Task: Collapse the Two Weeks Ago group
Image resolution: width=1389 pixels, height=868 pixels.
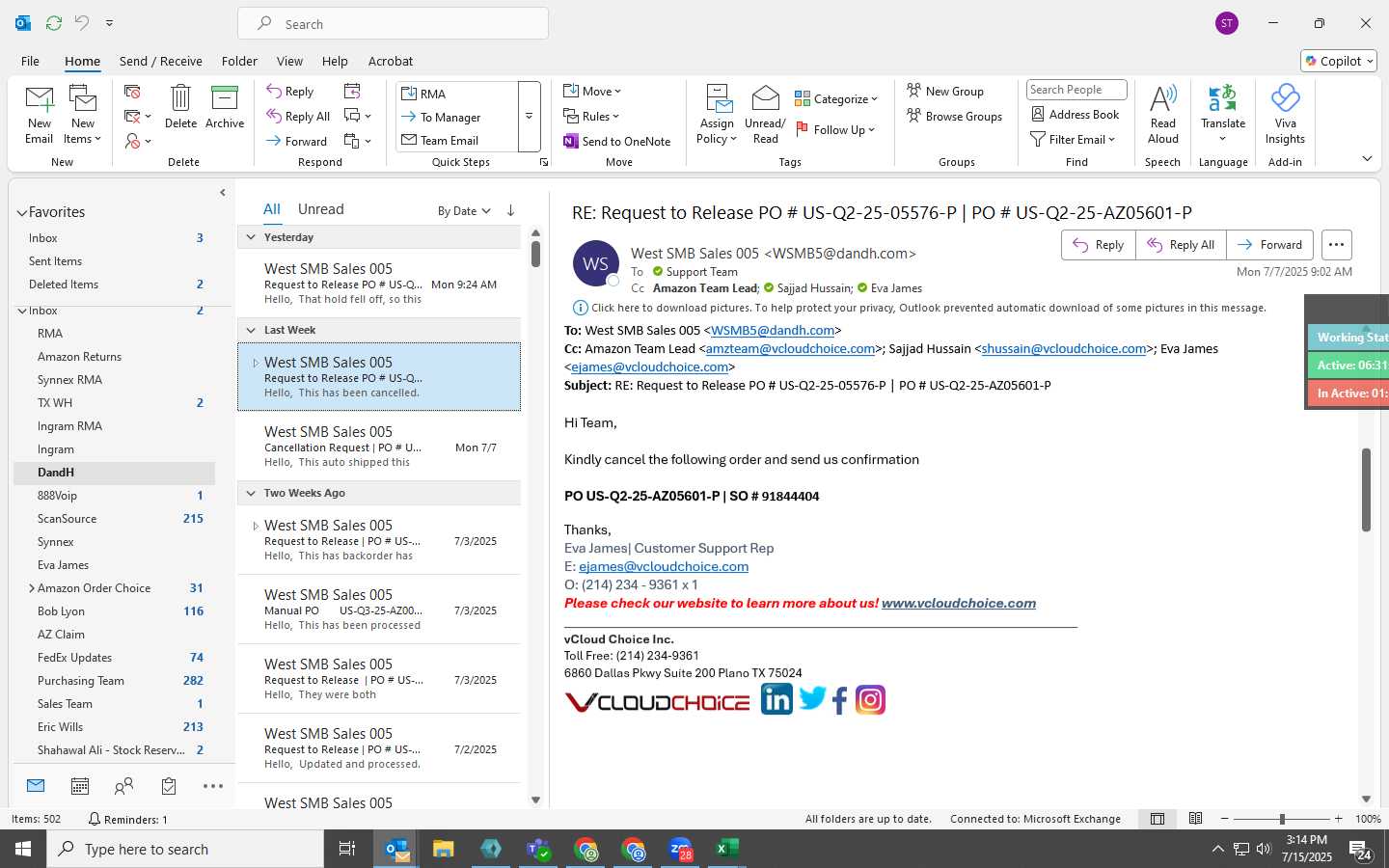Action: click(x=251, y=493)
